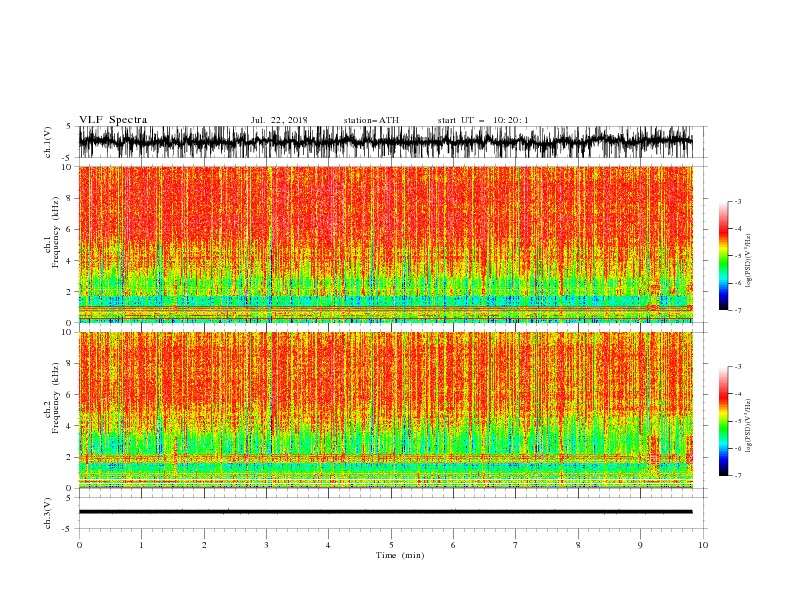
Task: Click the ch.1 voltage waveform plot
Action: pyautogui.click(x=385, y=142)
